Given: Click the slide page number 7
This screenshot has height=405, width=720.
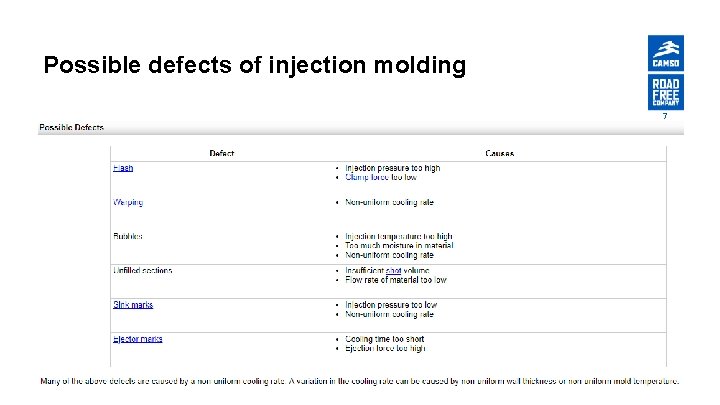Looking at the screenshot, I should coord(665,116).
